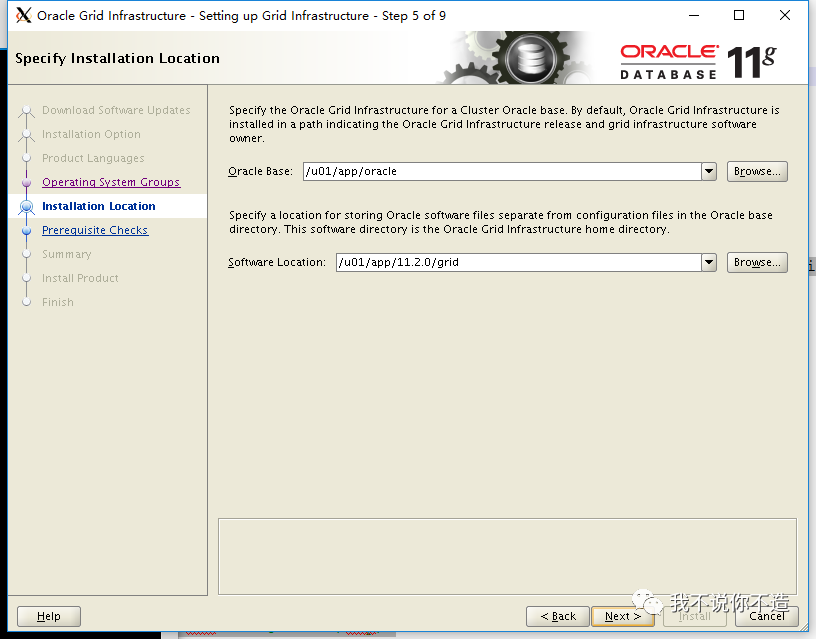Screen dimensions: 816x639
Task: Expand the Oracle Base path dropdown
Action: 709,171
